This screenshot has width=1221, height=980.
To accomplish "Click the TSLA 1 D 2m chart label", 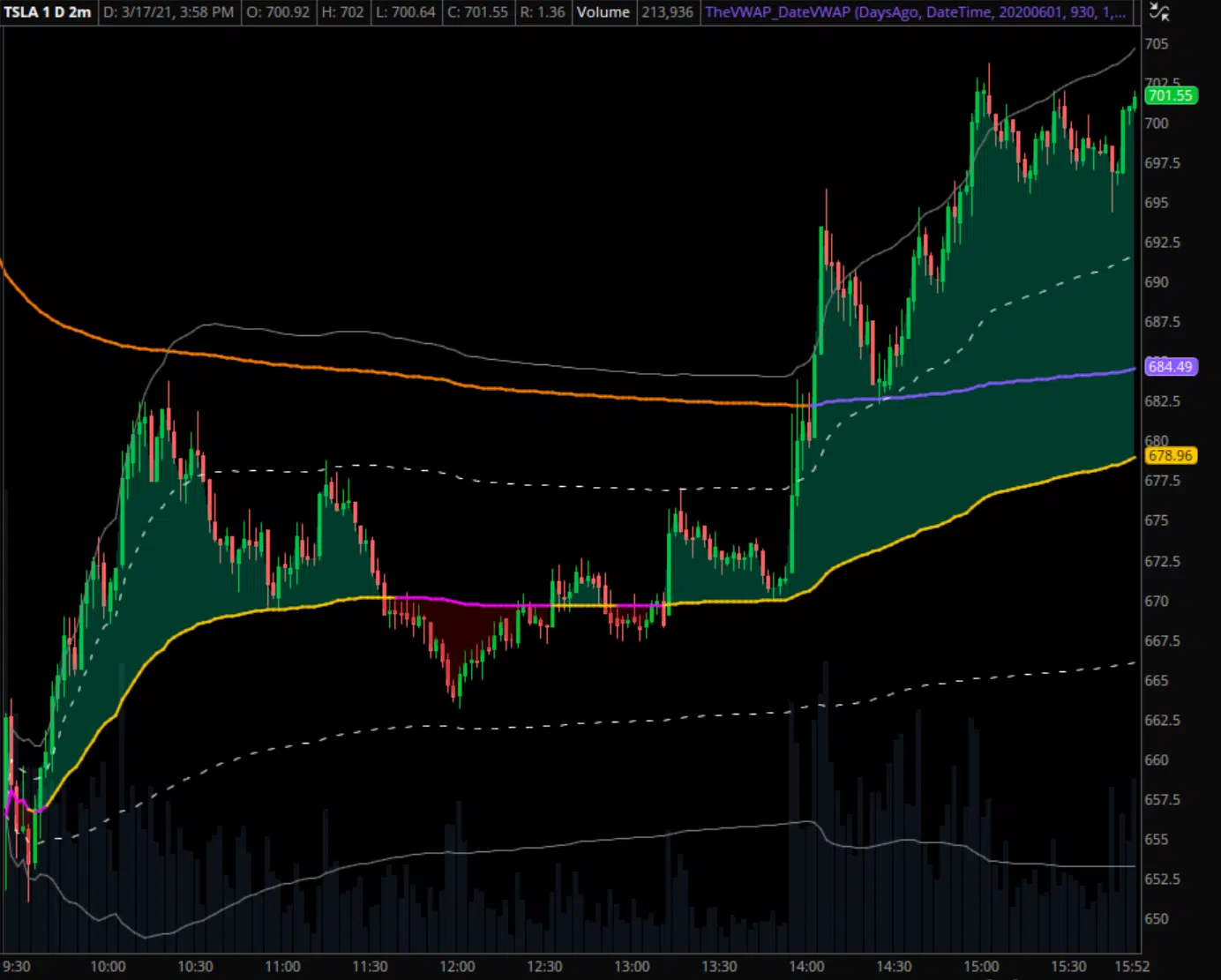I will coord(48,12).
